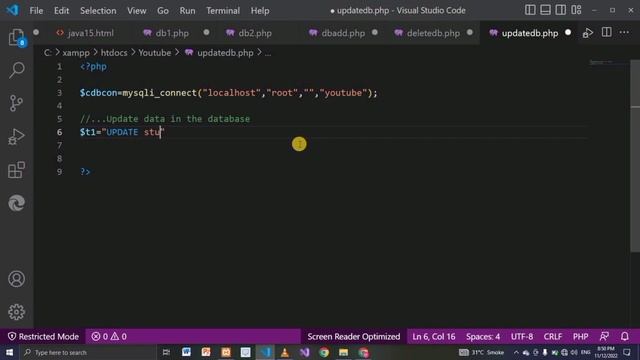Open the File menu
The height and width of the screenshot is (360, 640).
tap(36, 11)
